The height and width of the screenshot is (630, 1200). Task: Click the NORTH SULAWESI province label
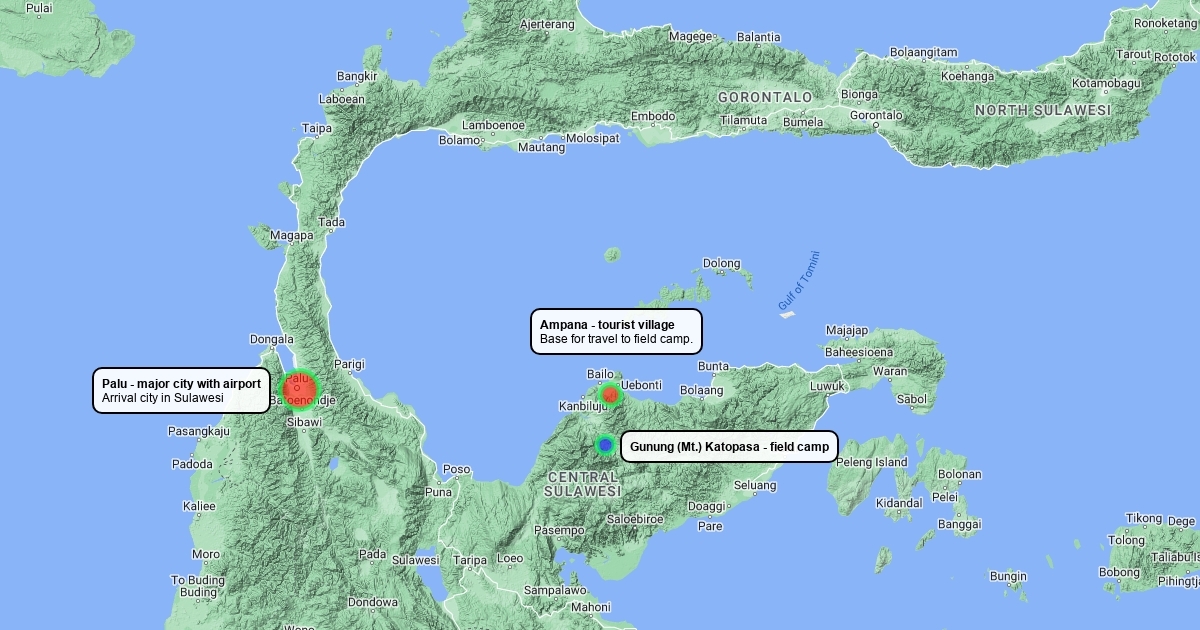(x=1043, y=110)
